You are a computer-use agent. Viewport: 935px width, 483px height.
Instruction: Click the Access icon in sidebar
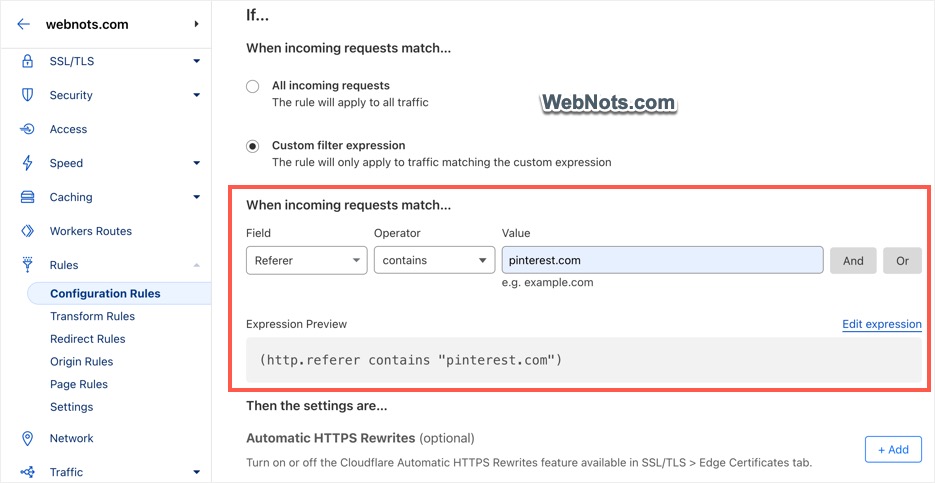(x=27, y=129)
